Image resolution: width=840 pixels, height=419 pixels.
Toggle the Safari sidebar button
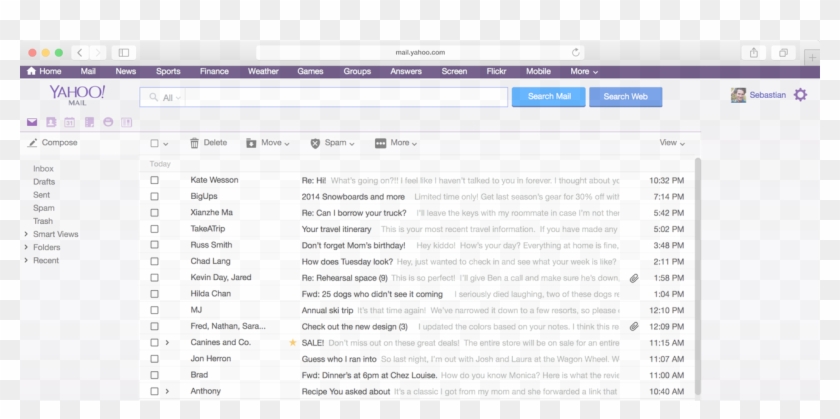pyautogui.click(x=124, y=53)
